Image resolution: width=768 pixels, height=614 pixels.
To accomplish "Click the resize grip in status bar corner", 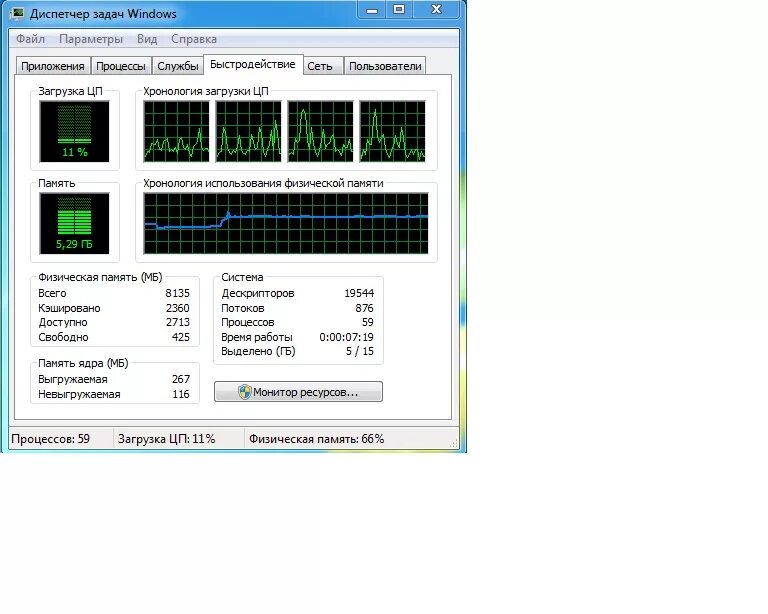I will tap(454, 443).
